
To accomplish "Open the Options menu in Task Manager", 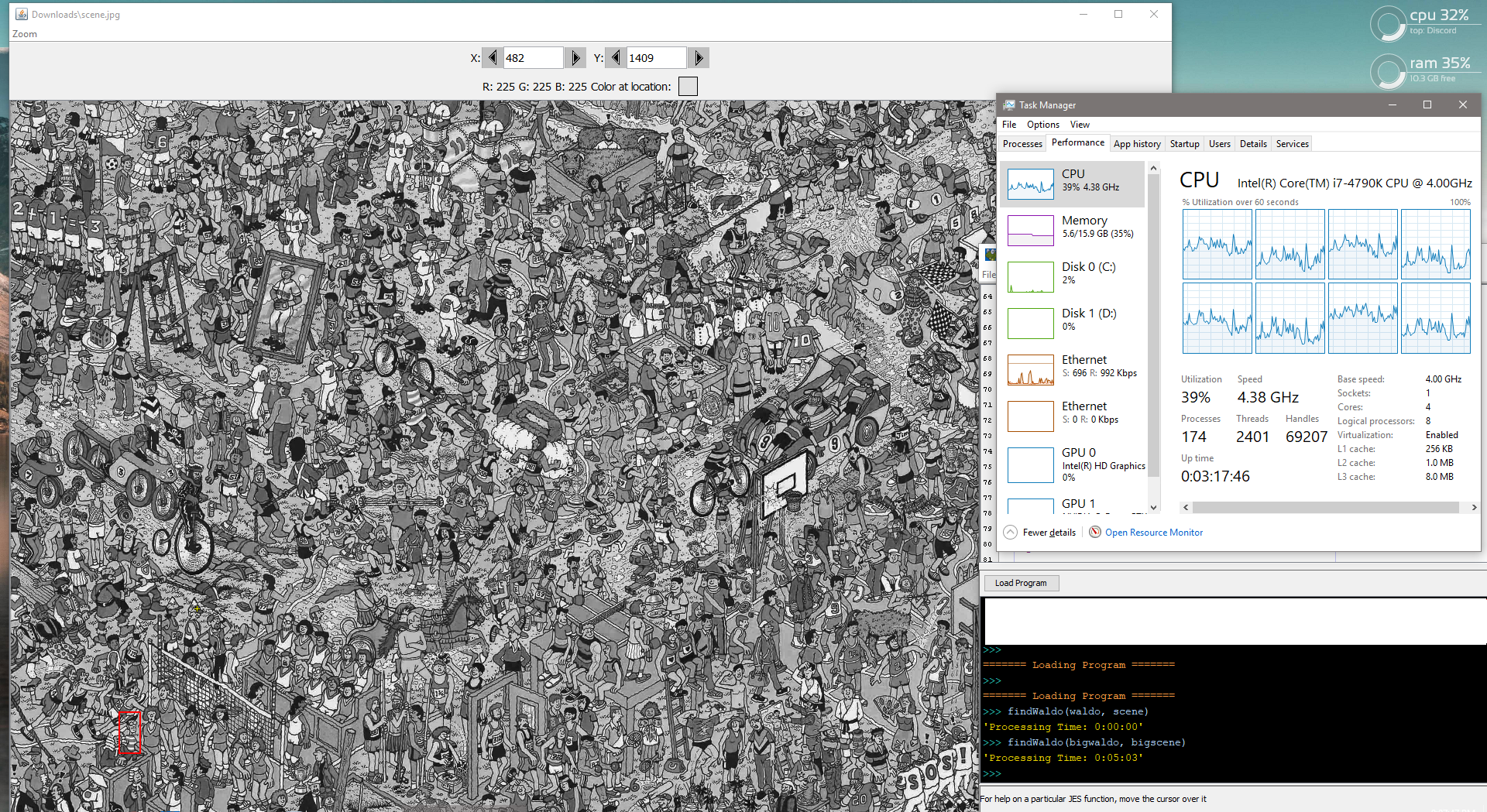I will (x=1042, y=125).
